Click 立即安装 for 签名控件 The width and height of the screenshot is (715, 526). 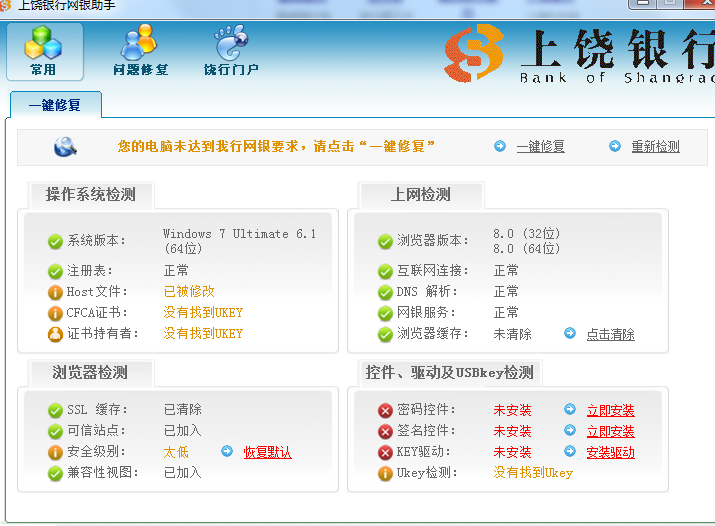coord(611,431)
